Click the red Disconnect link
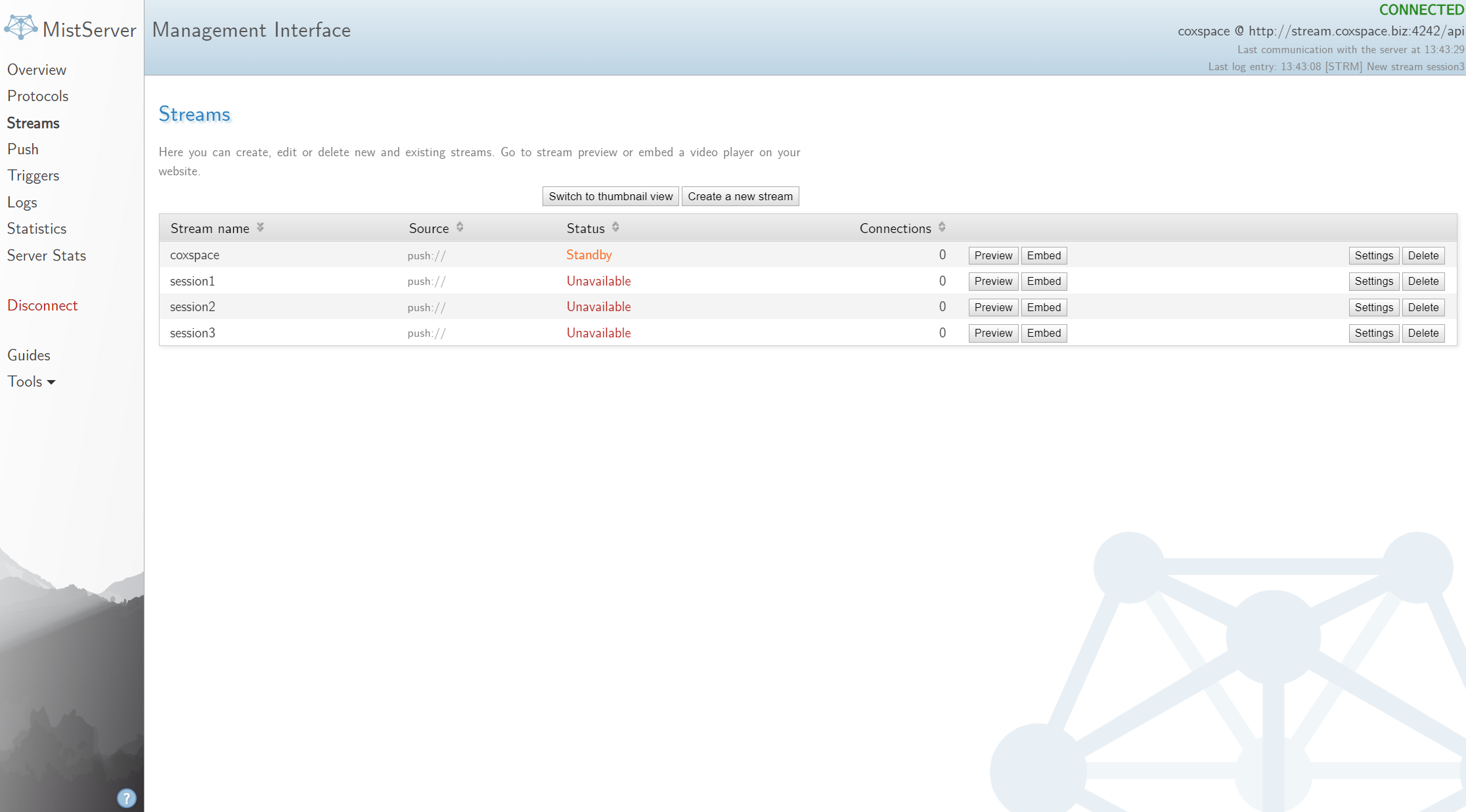 click(x=43, y=305)
